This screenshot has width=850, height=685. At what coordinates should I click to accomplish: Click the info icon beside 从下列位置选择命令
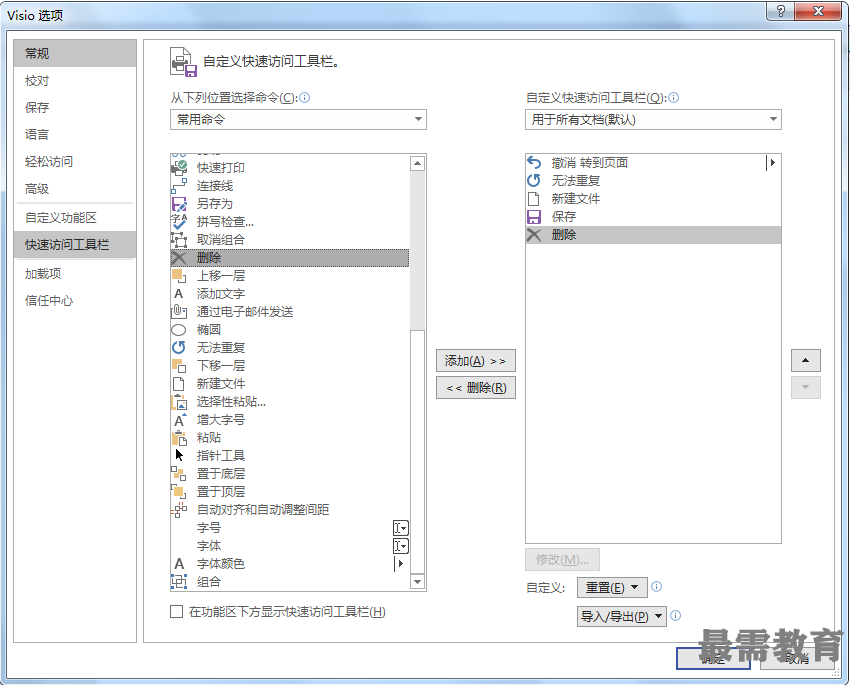[305, 98]
